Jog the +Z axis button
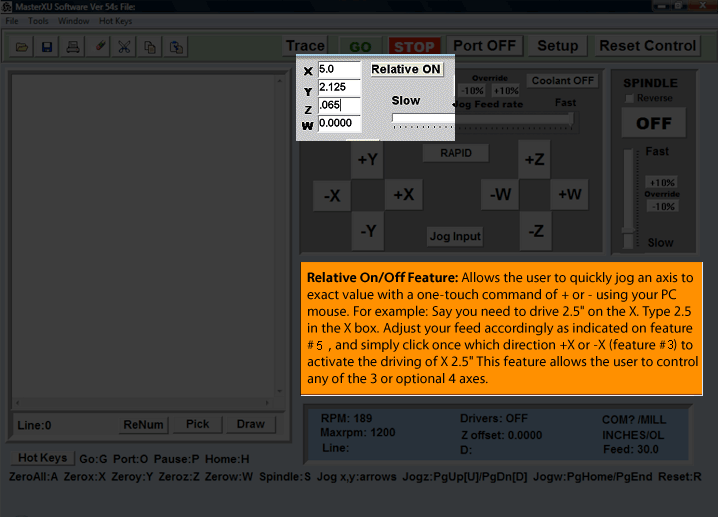The image size is (718, 517). 534,159
